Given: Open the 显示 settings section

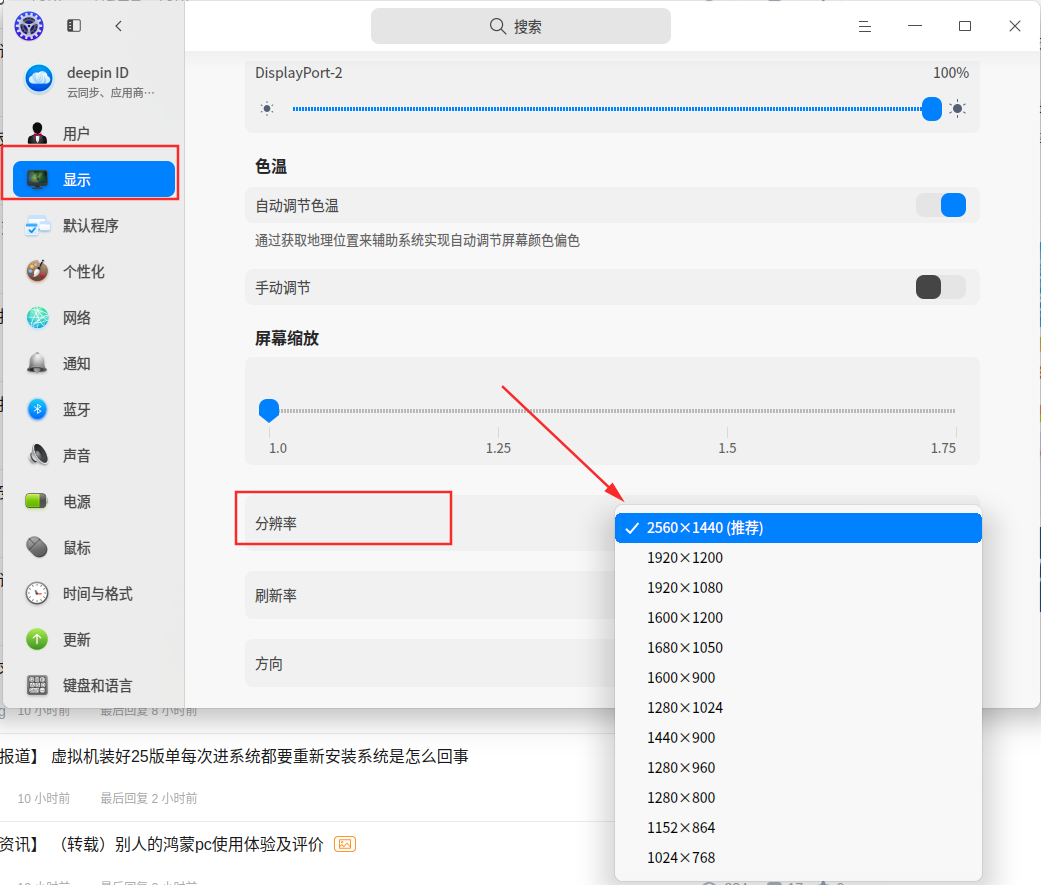Looking at the screenshot, I should (94, 179).
